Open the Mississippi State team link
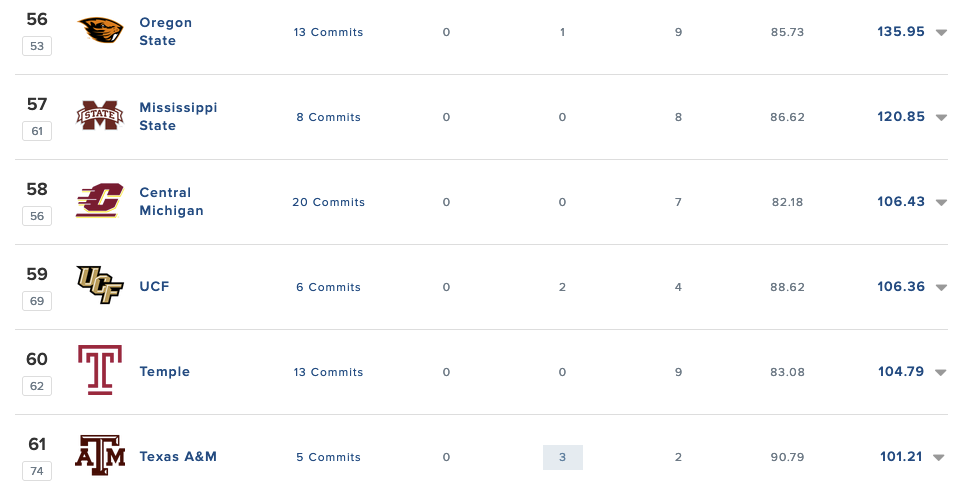955x494 pixels. click(x=178, y=117)
